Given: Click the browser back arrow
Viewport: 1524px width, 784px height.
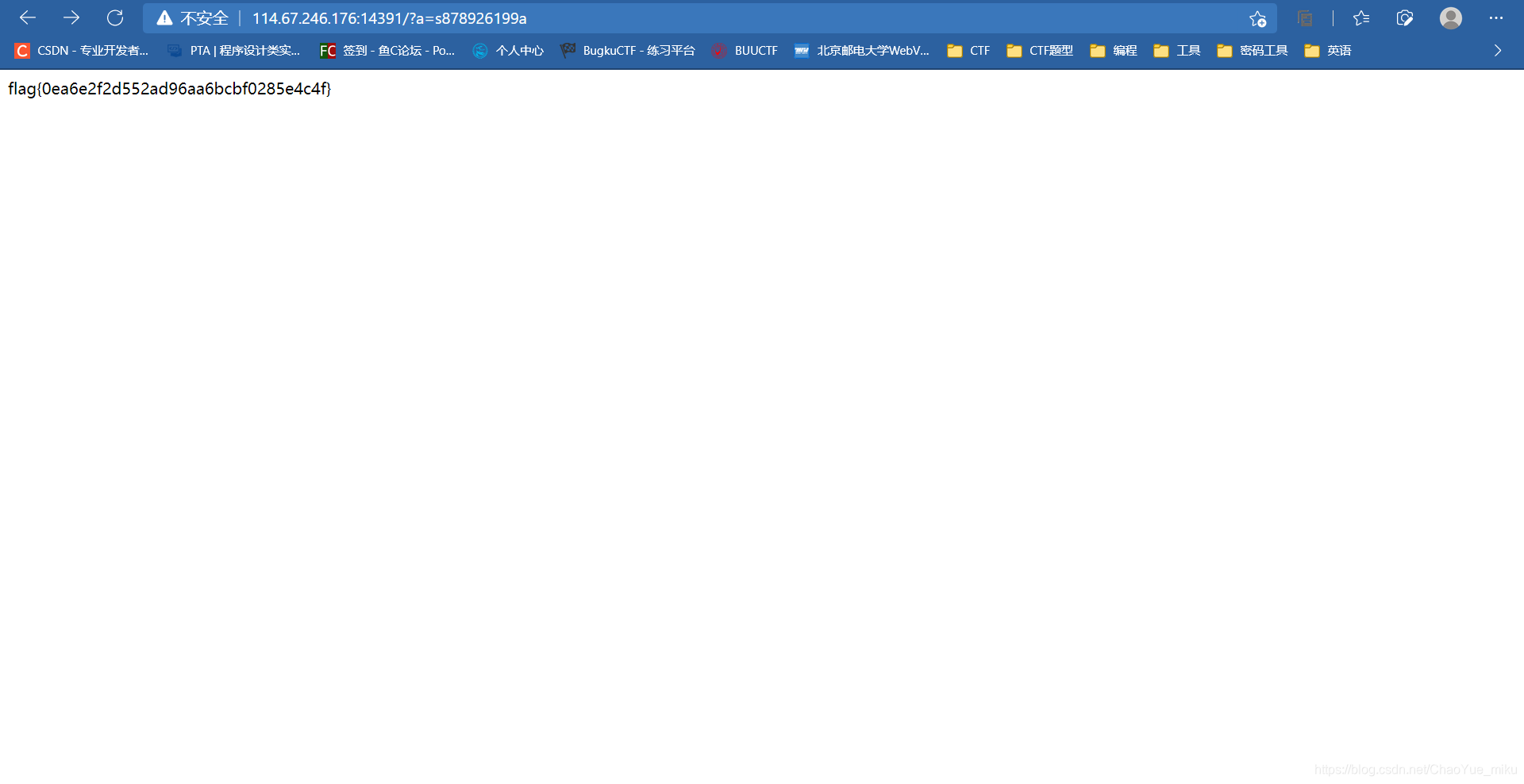Looking at the screenshot, I should pyautogui.click(x=28, y=17).
